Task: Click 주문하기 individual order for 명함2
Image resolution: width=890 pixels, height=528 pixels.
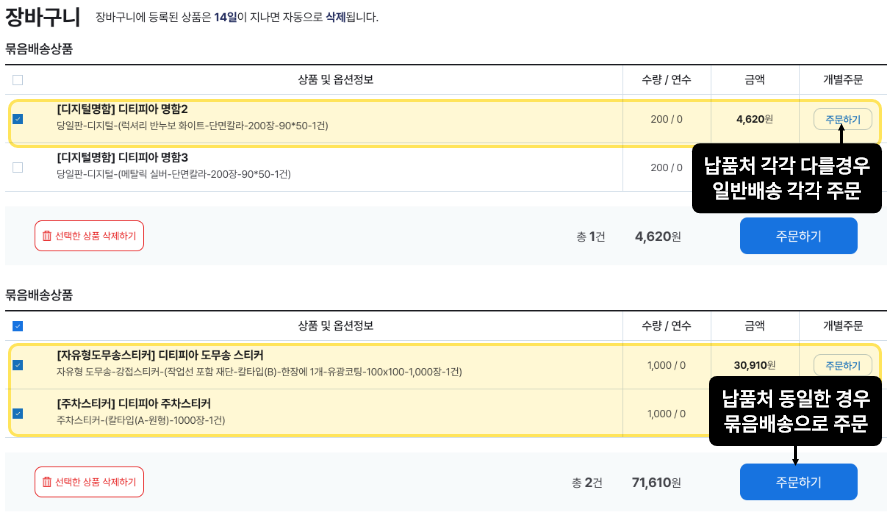Action: point(842,119)
